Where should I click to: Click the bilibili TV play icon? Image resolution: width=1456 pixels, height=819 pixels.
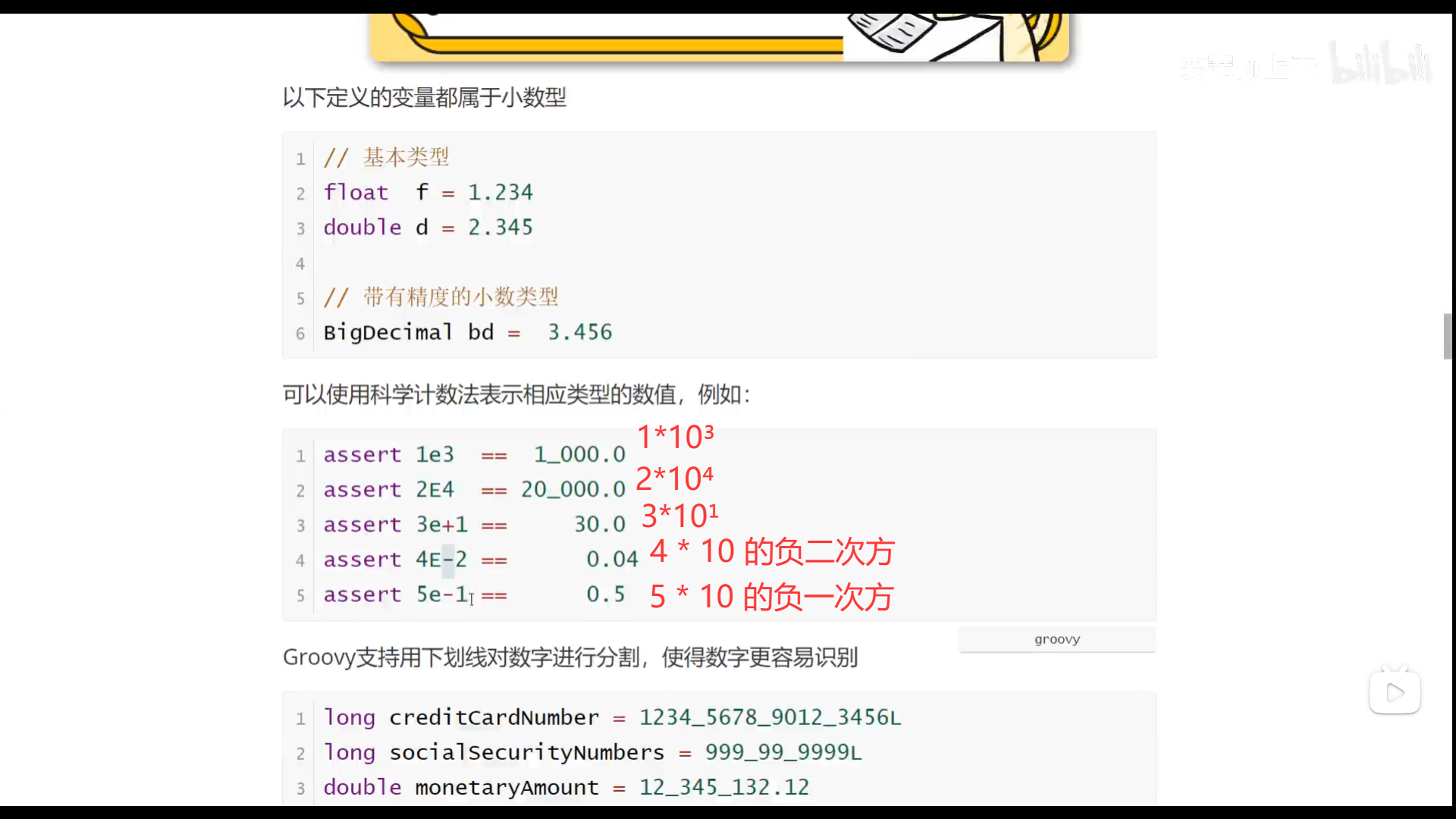(x=1394, y=692)
